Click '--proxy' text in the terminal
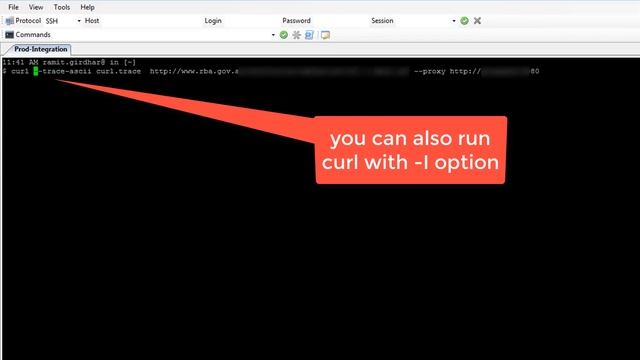This screenshot has height=360, width=640. click(429, 71)
